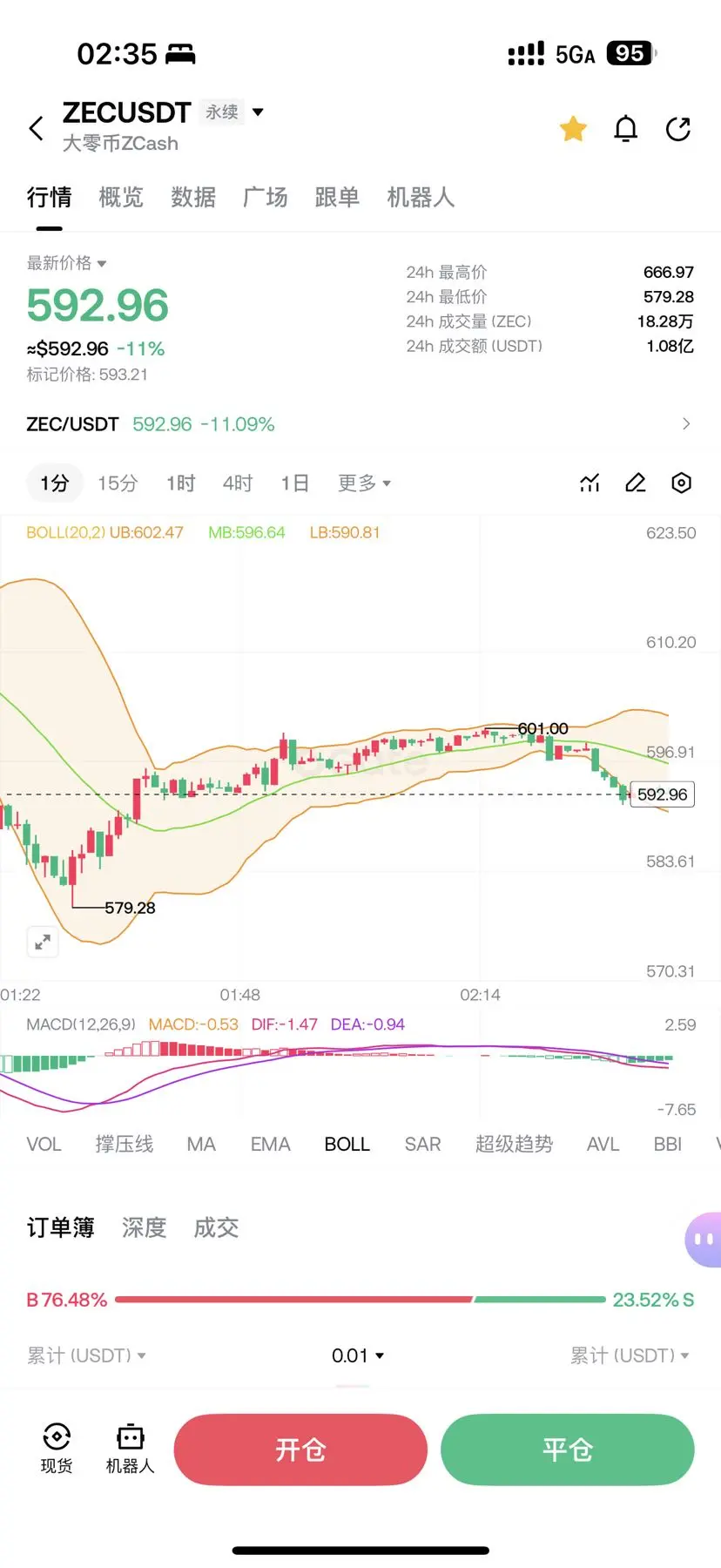Switch to the 成交 tab

tap(216, 1228)
